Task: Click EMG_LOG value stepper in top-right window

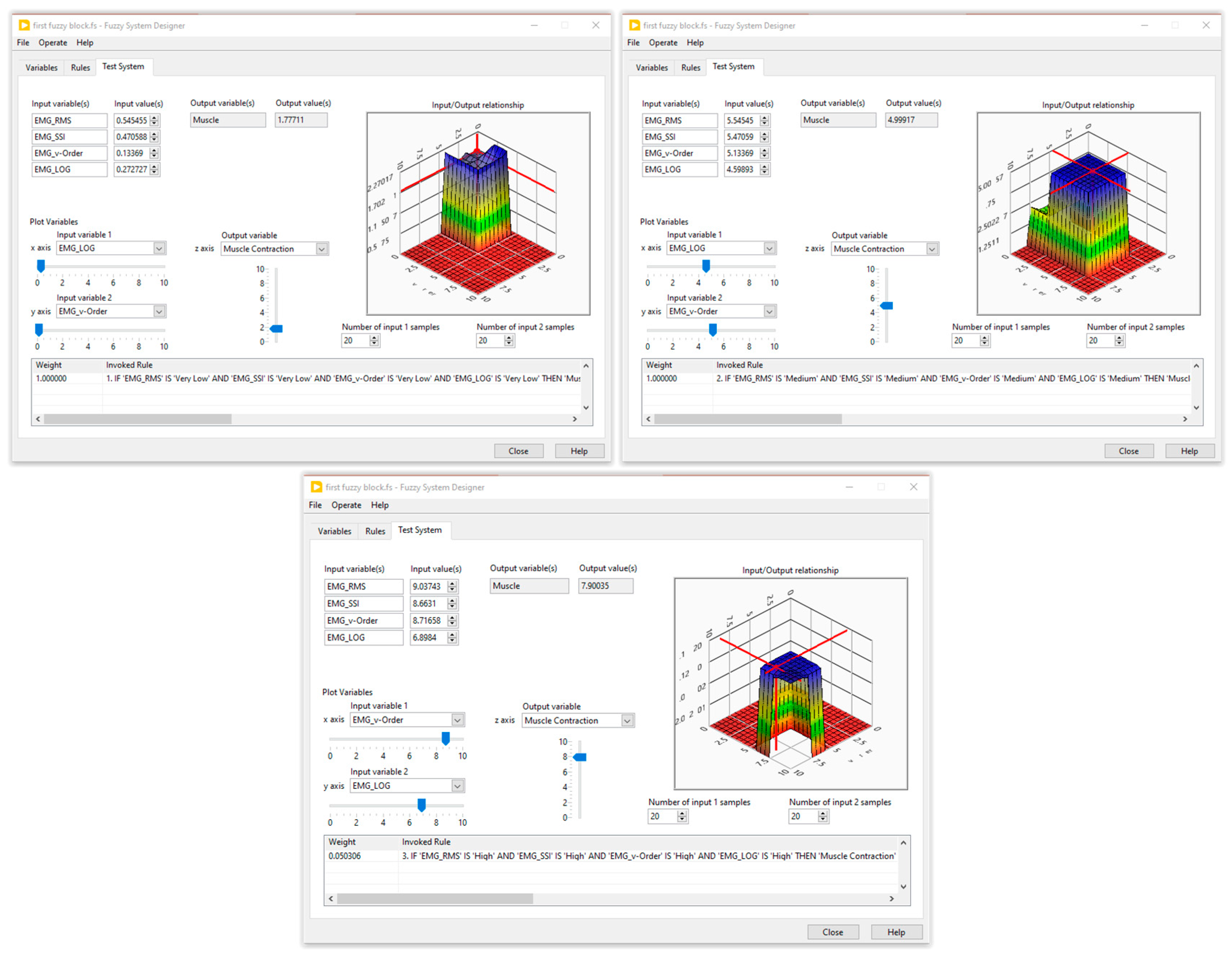Action: 764,169
